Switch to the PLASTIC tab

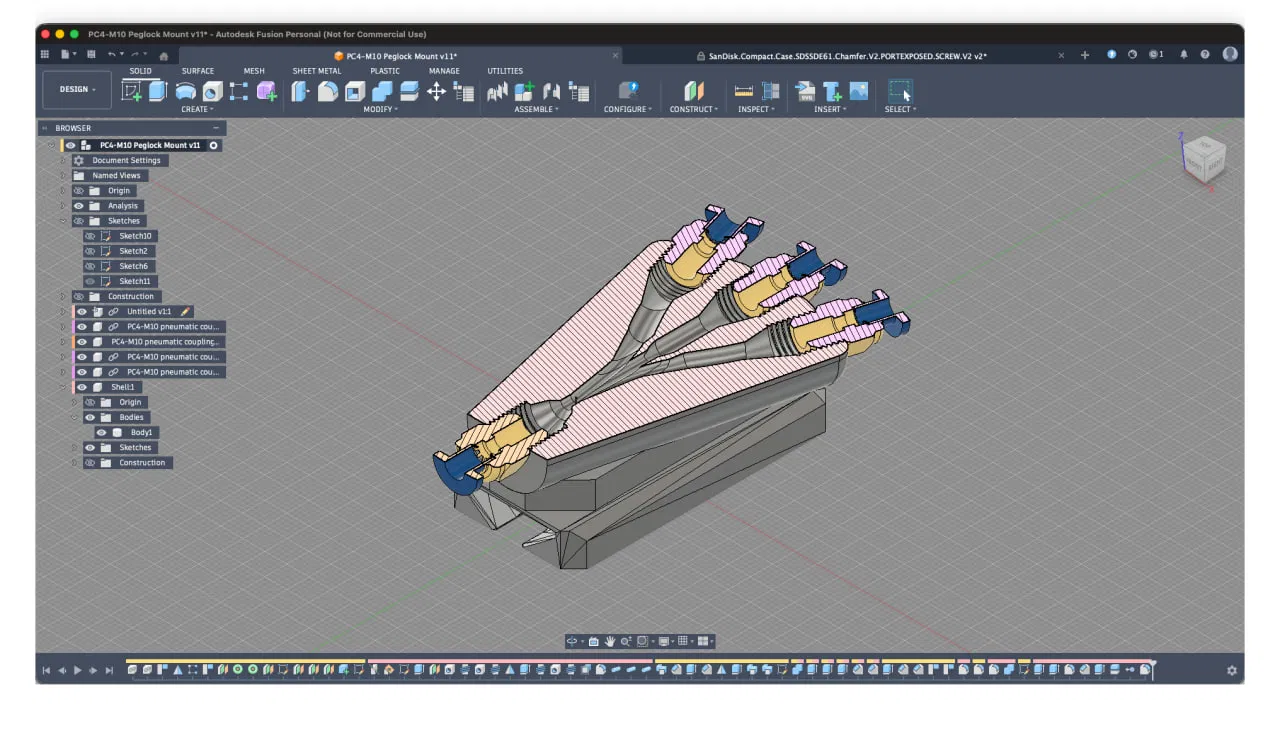tap(385, 71)
